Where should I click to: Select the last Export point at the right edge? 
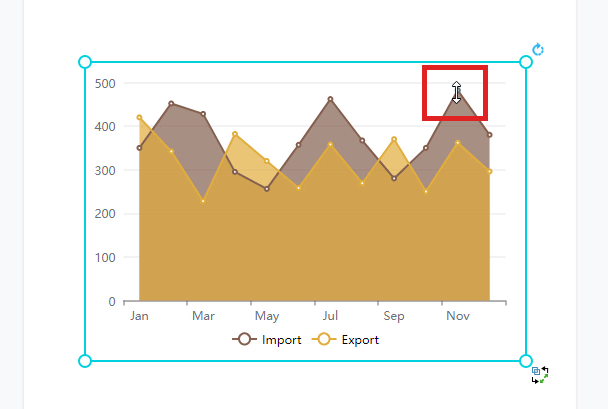[x=490, y=171]
